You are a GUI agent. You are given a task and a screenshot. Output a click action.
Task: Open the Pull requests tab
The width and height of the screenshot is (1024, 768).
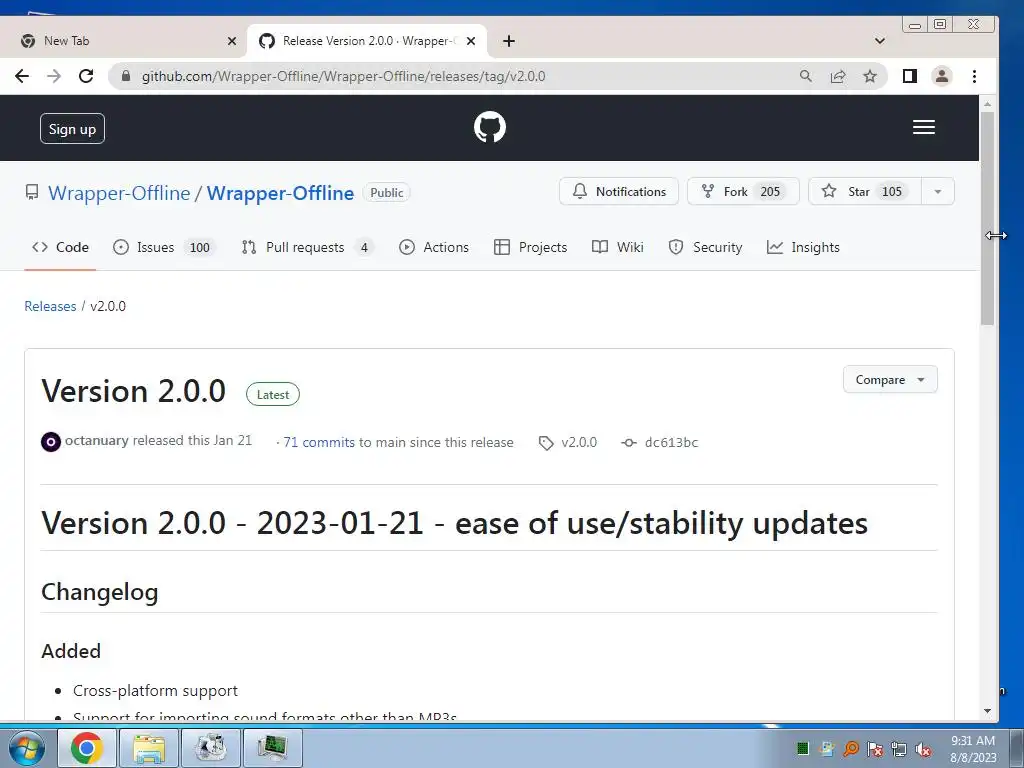(x=307, y=247)
